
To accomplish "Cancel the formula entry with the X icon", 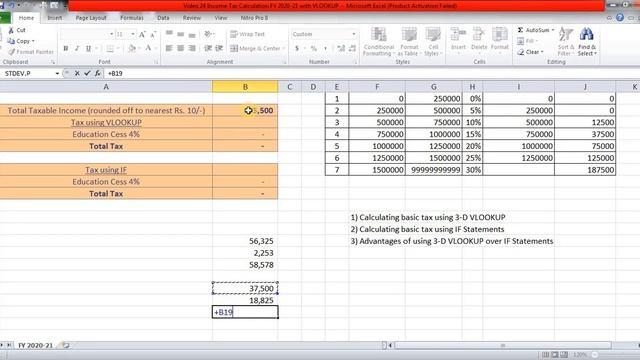I will coord(77,73).
